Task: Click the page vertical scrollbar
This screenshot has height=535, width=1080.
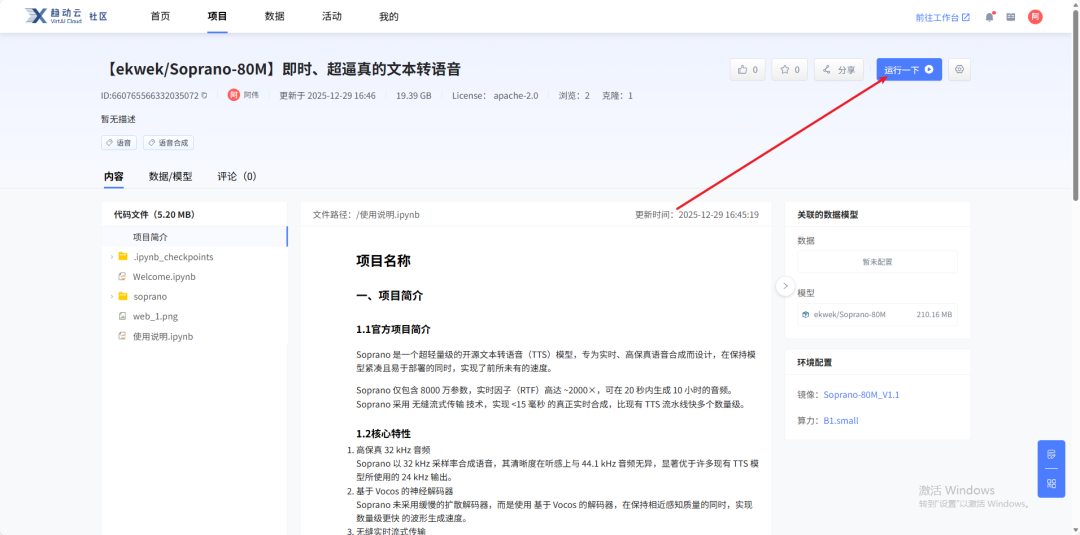Action: 1074,103
